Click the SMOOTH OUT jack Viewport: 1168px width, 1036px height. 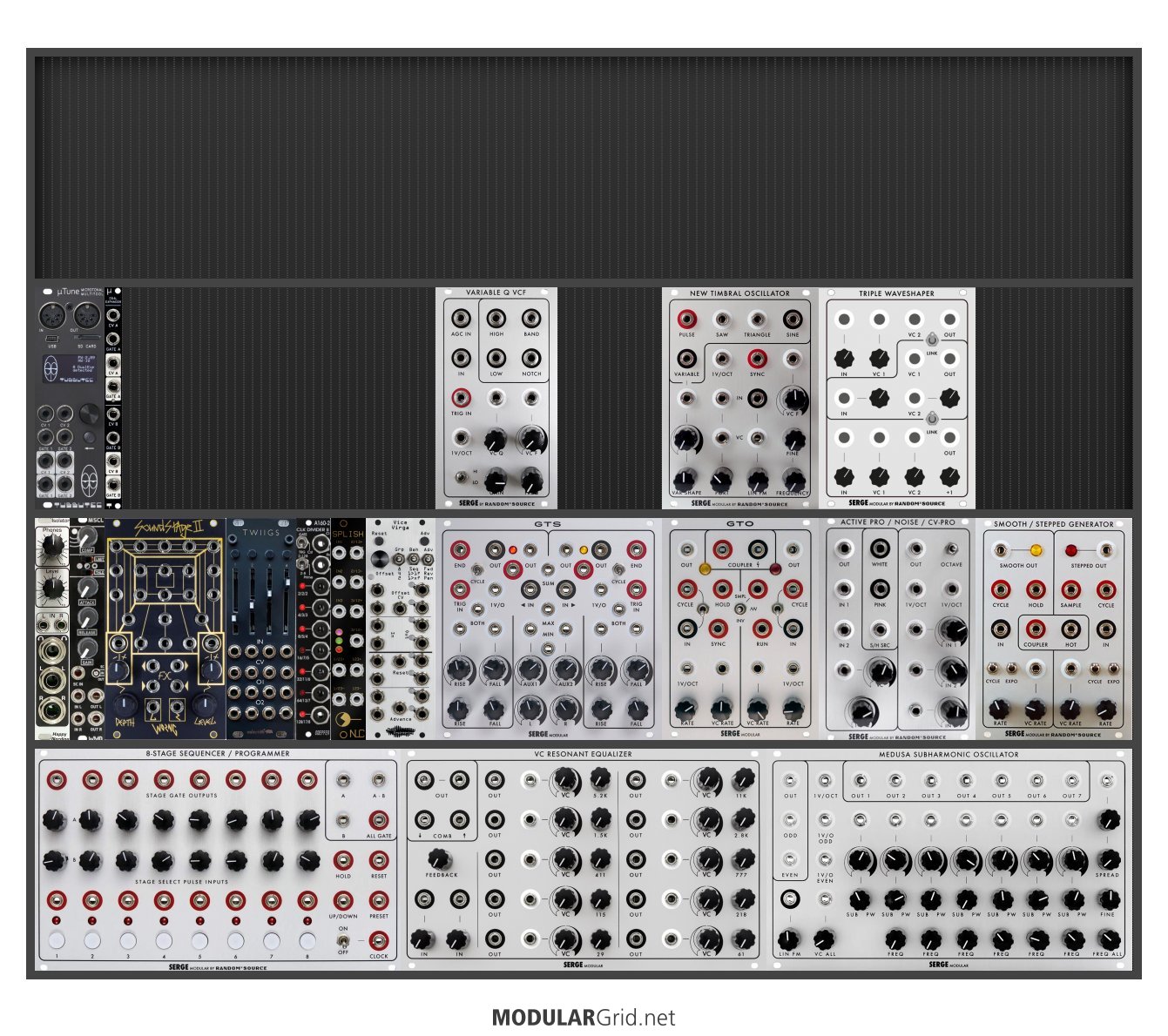tap(1001, 550)
